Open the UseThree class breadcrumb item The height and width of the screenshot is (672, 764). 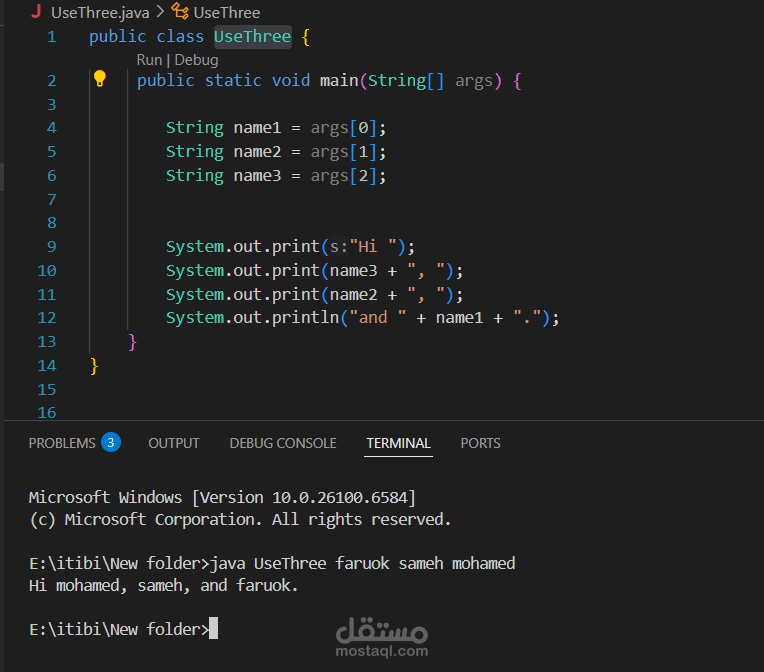(227, 12)
